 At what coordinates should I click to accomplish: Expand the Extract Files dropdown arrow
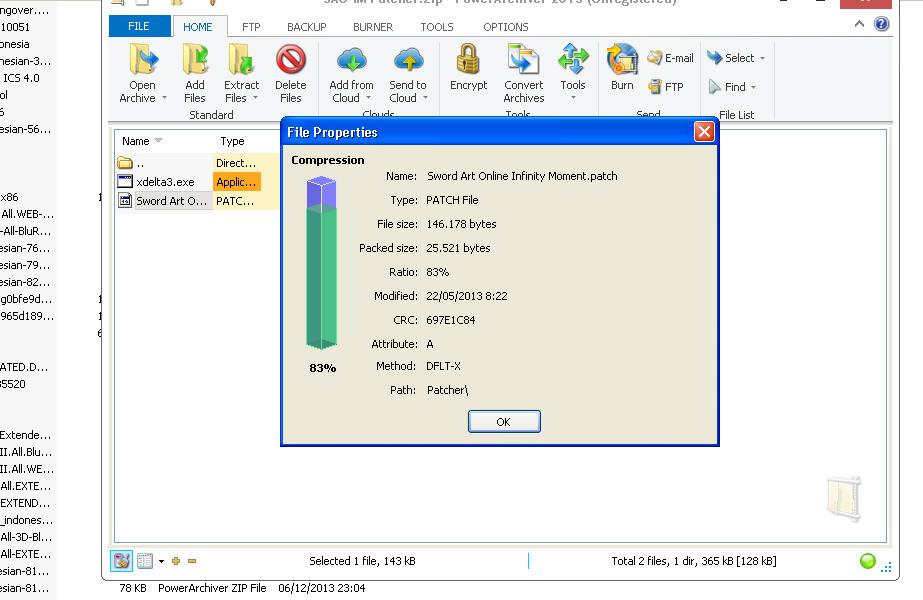255,98
